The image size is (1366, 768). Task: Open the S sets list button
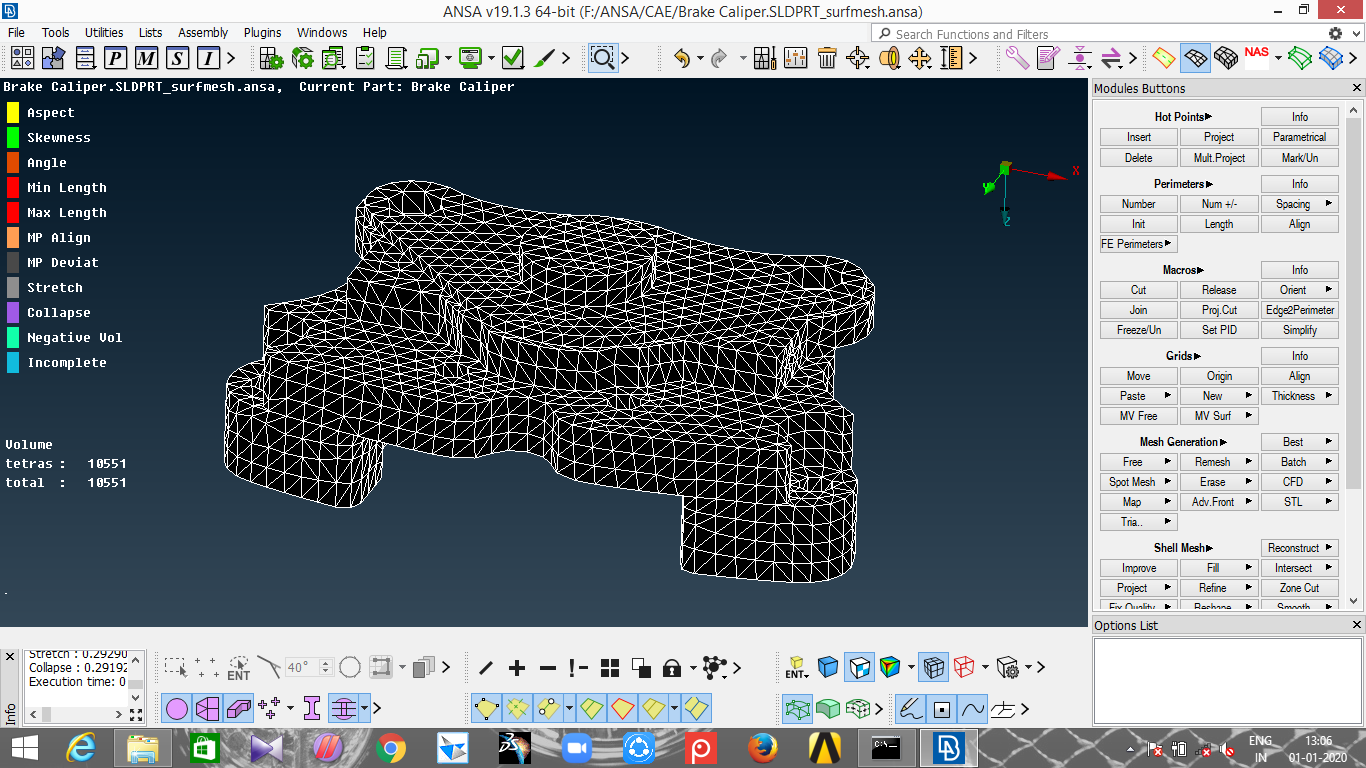pos(178,58)
